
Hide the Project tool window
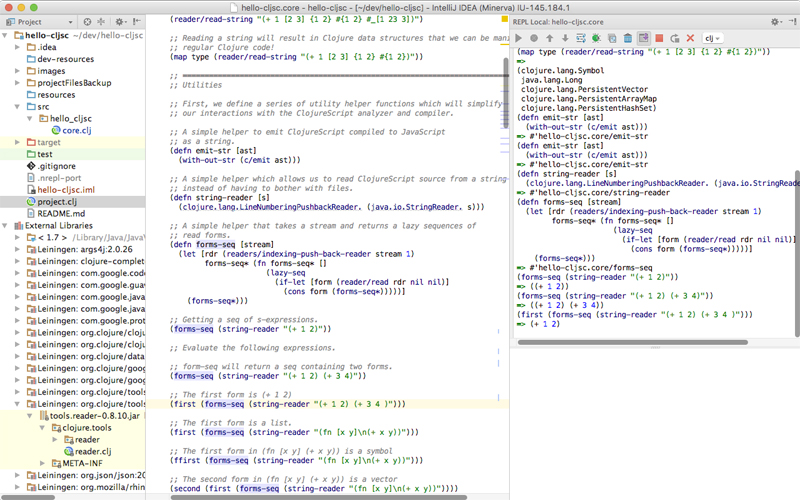click(137, 22)
